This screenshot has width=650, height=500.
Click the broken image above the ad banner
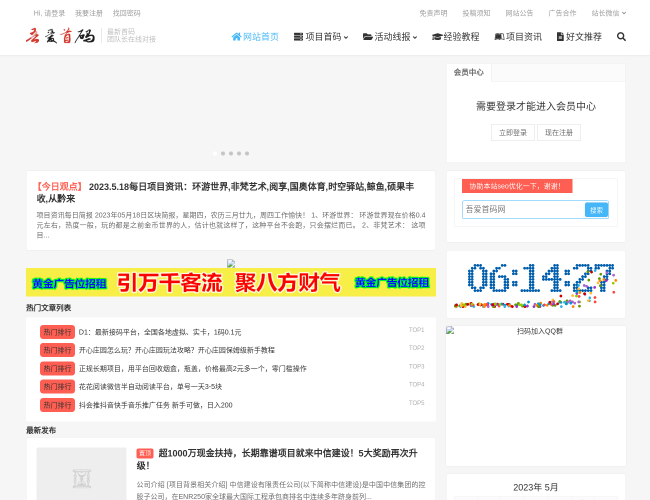pos(231,263)
